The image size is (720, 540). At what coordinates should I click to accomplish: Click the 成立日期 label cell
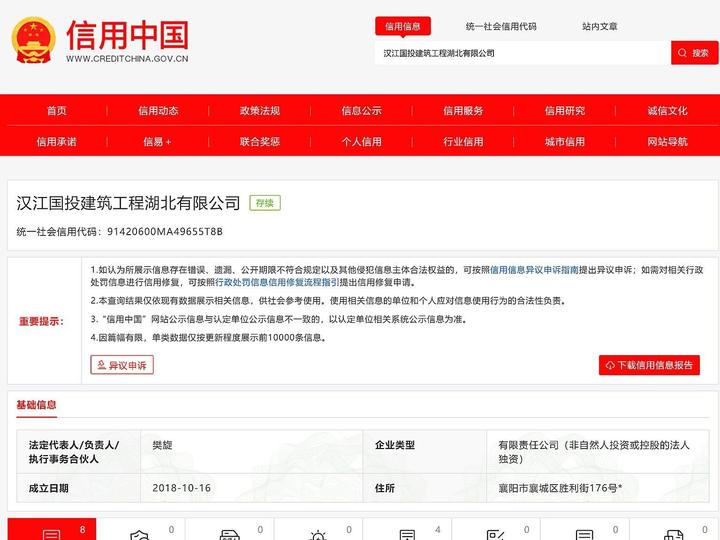pyautogui.click(x=79, y=488)
